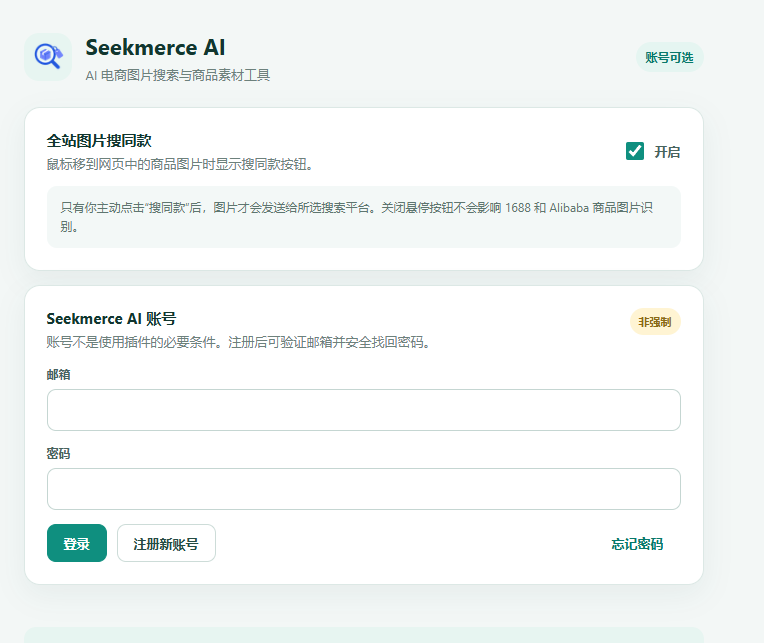Click the subtitle AI 电商图片搜索与商品素材工具
The width and height of the screenshot is (764, 643).
[x=178, y=75]
